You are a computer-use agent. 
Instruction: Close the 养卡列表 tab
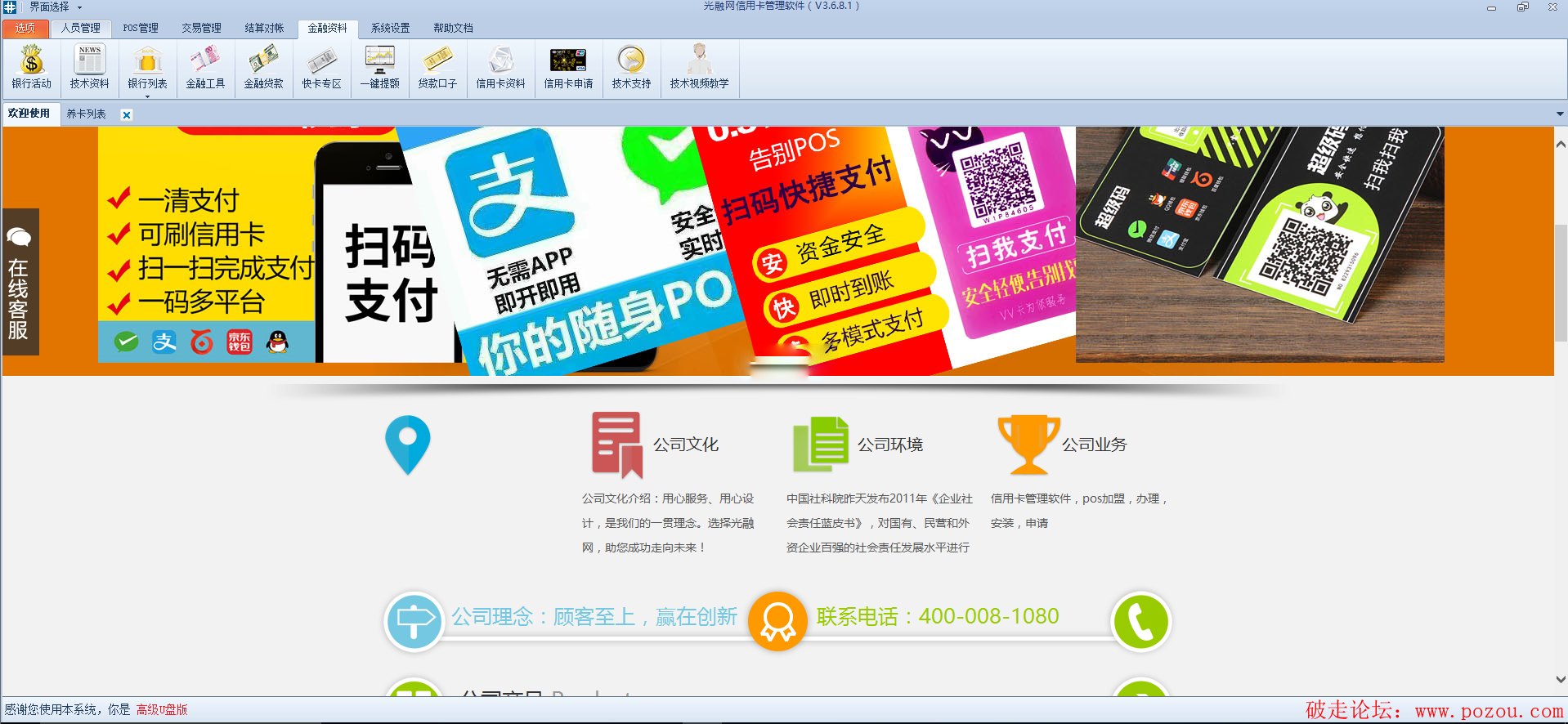tap(127, 115)
